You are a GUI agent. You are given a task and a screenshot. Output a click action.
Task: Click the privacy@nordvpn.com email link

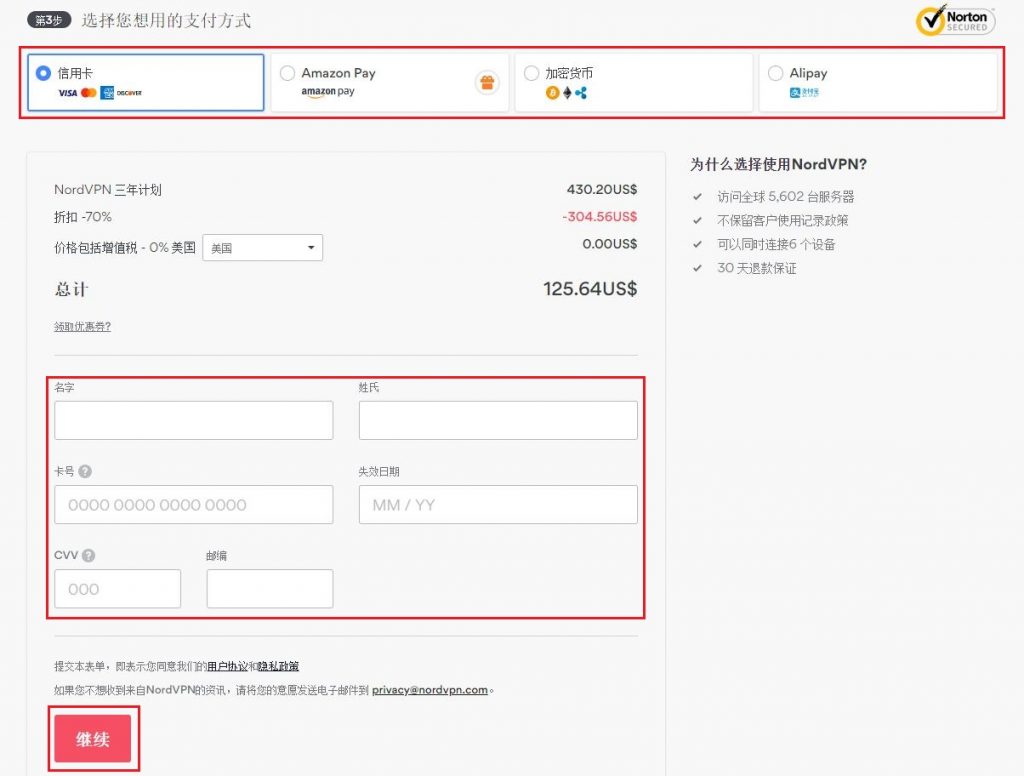pos(430,690)
